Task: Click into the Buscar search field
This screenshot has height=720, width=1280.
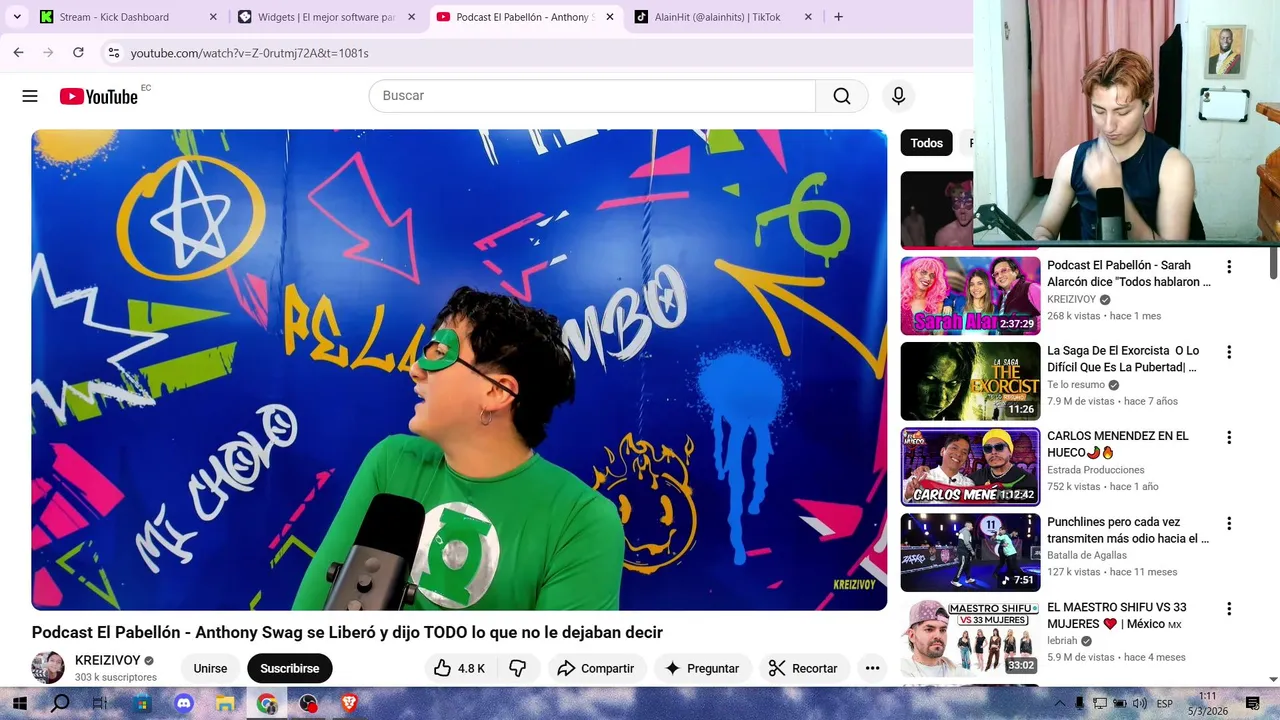Action: pyautogui.click(x=592, y=95)
